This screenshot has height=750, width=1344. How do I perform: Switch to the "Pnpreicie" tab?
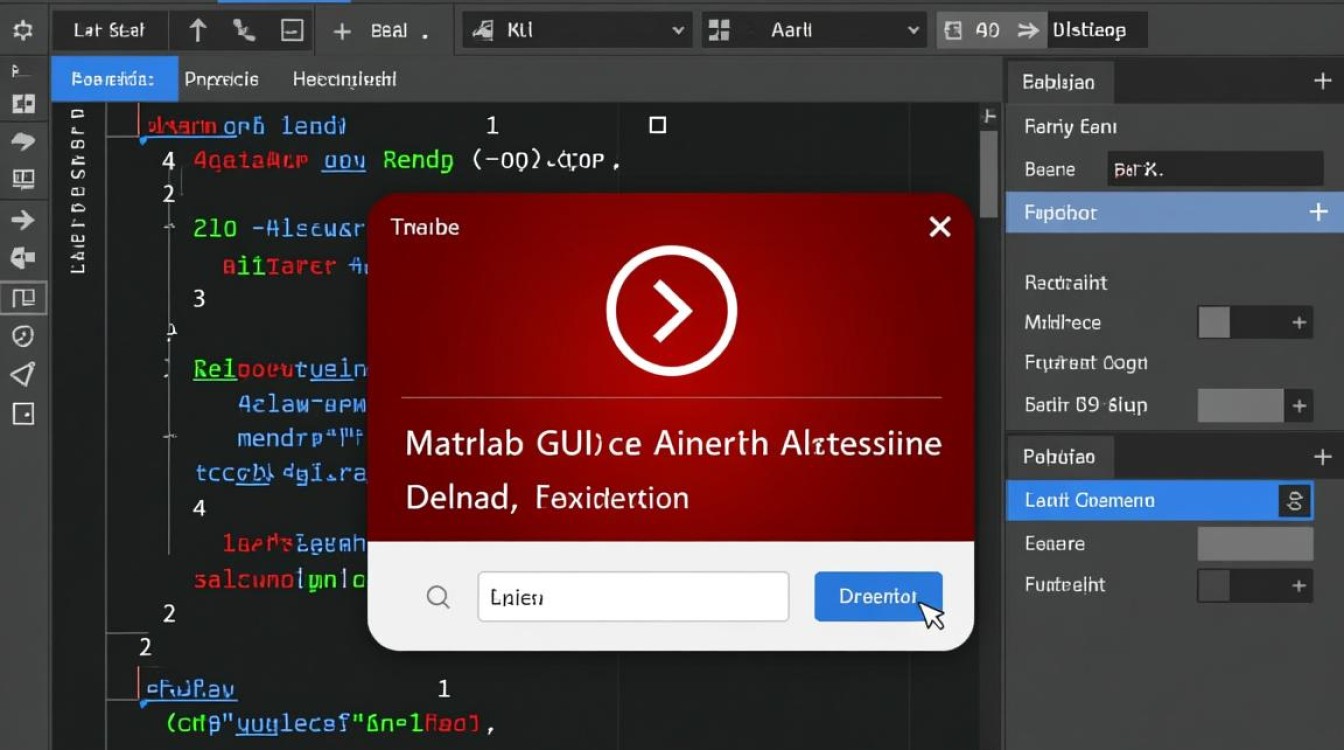[221, 79]
